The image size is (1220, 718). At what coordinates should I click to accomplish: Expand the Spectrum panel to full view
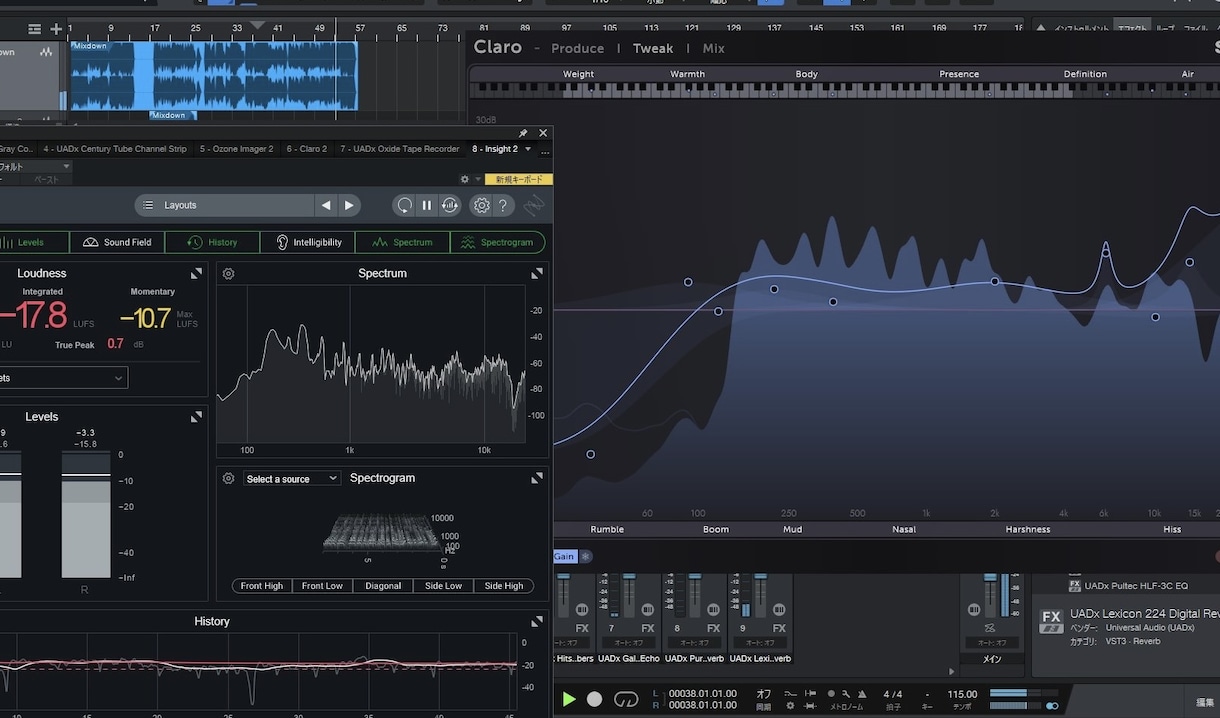coord(537,273)
